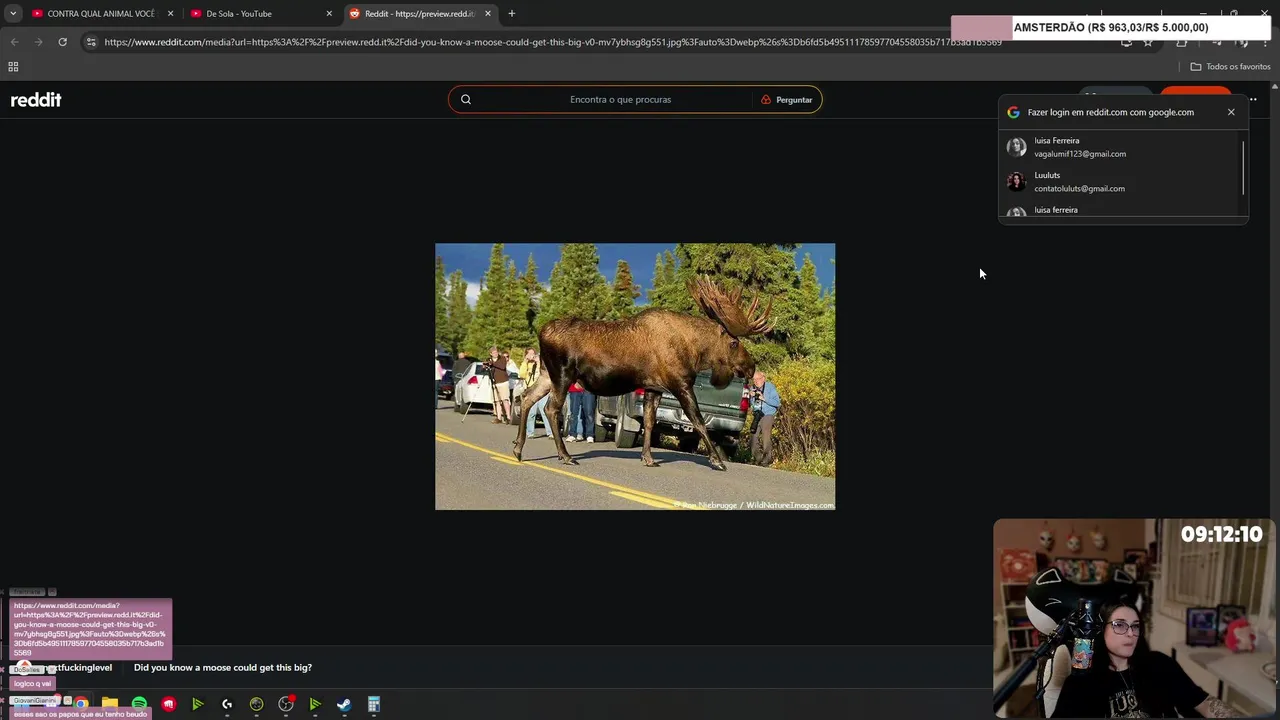Close the Google sign-in popup

point(1231,112)
